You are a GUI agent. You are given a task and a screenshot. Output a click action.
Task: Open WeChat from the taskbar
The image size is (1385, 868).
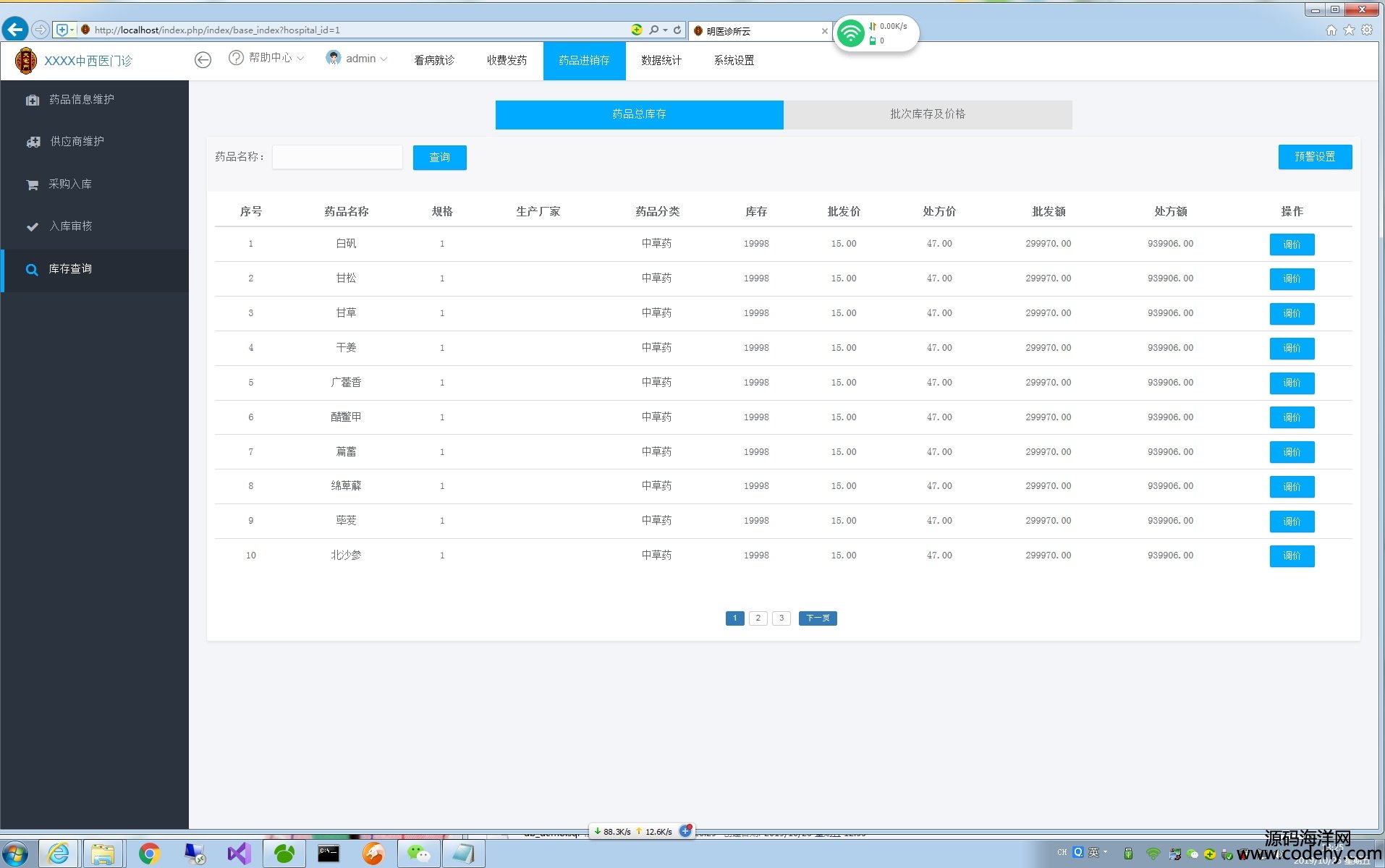point(418,854)
